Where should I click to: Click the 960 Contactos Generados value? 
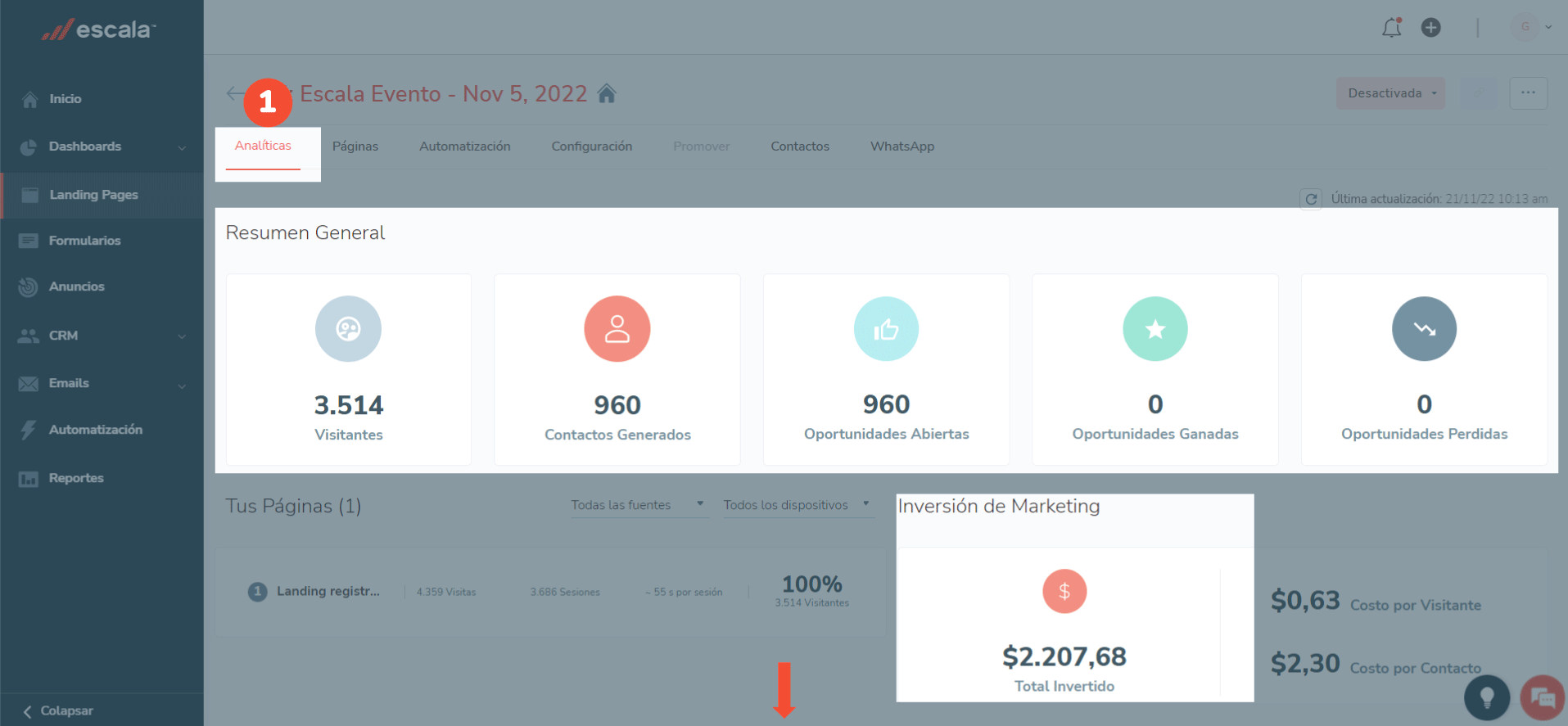tap(617, 405)
